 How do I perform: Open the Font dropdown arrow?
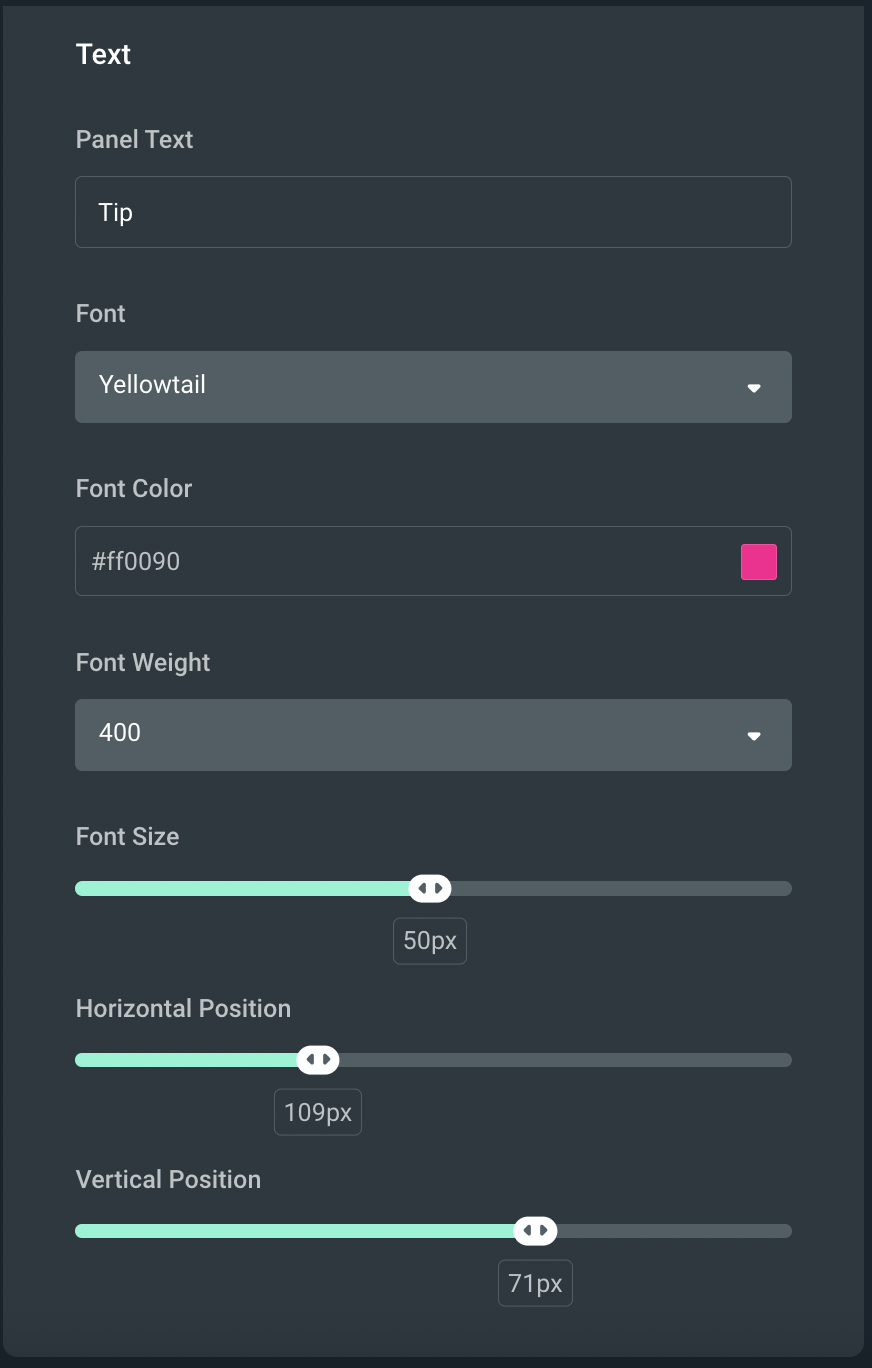coord(754,388)
